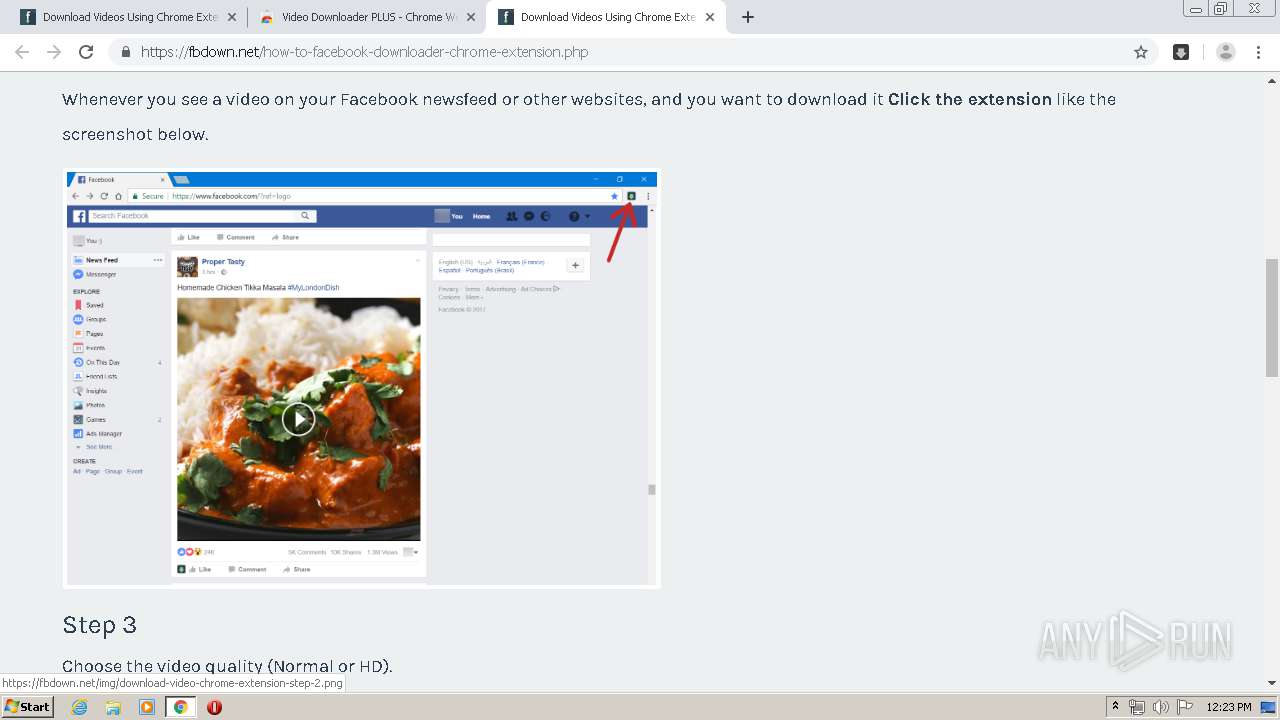The image size is (1280, 720).
Task: Click the page's vertical scrollbar thumb
Action: pos(1272,317)
